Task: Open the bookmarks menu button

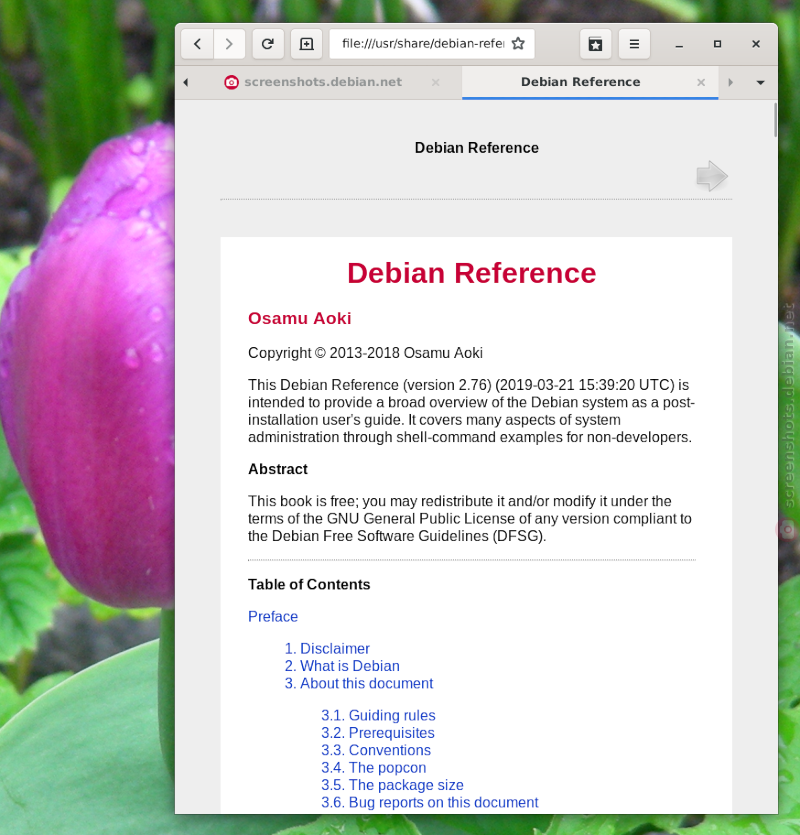Action: pos(595,44)
